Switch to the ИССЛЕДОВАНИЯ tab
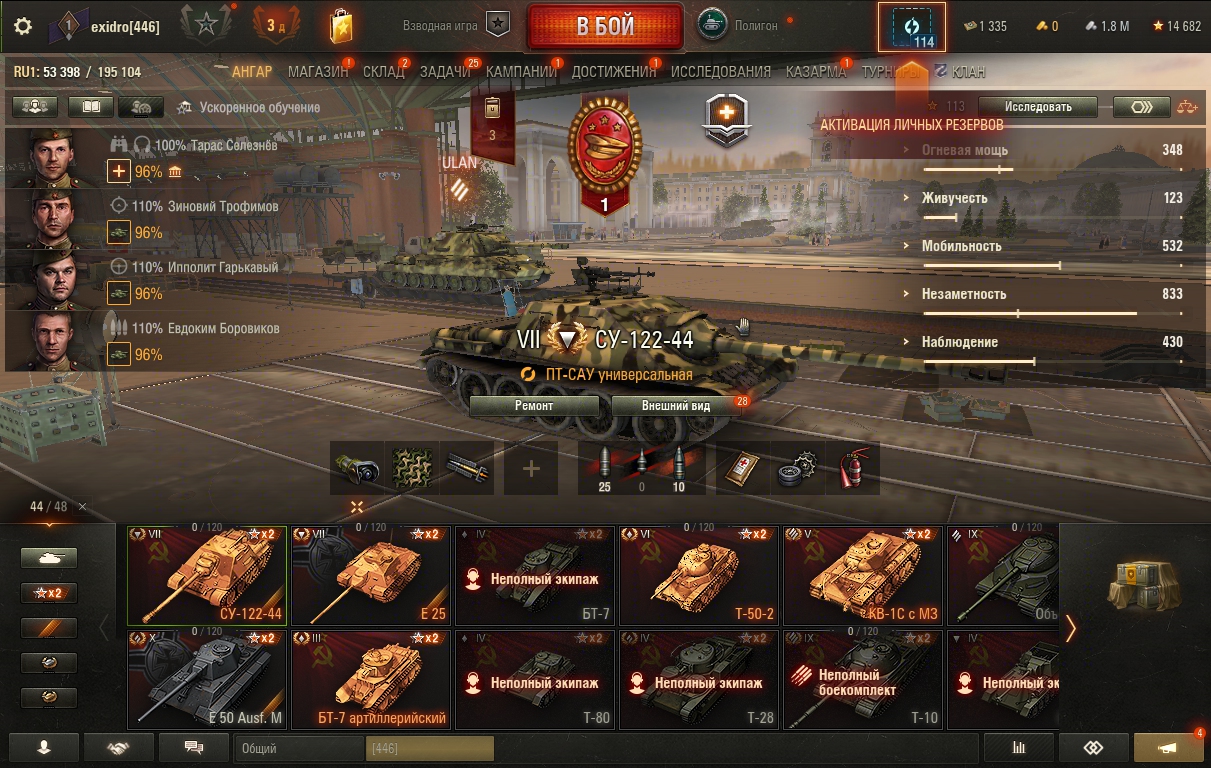Screen dimensions: 1211x768 pyautogui.click(x=721, y=72)
